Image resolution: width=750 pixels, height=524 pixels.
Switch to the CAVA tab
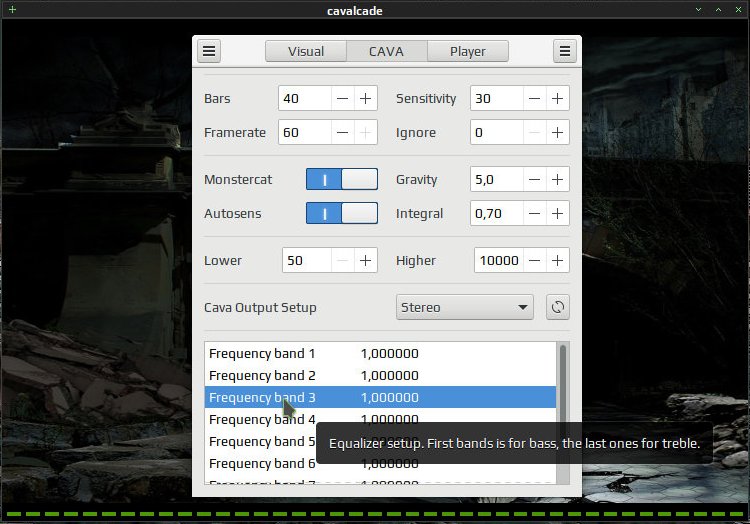pos(386,51)
